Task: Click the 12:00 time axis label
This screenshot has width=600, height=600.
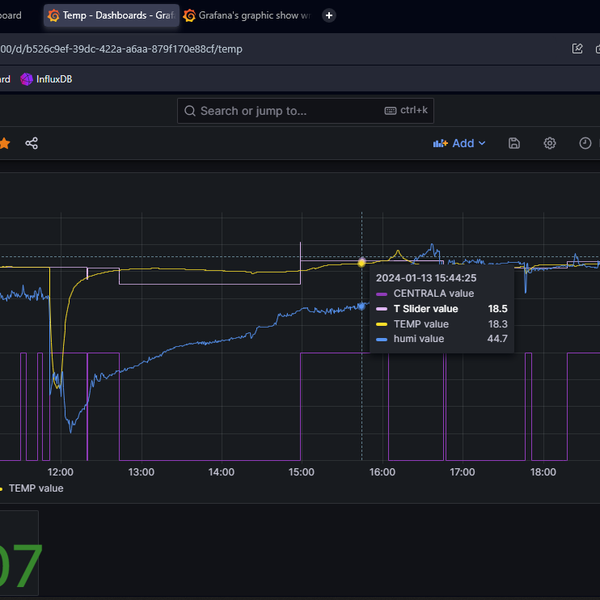Action: (x=60, y=471)
